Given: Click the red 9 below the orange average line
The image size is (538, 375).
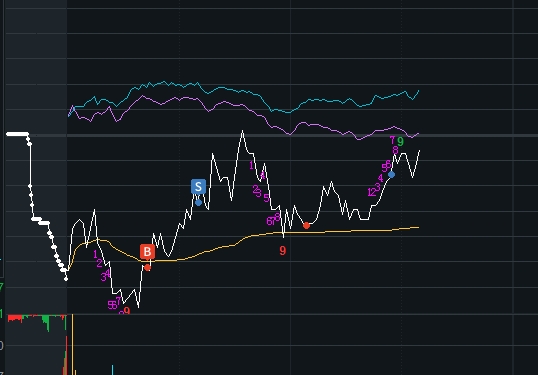Looking at the screenshot, I should [x=283, y=251].
